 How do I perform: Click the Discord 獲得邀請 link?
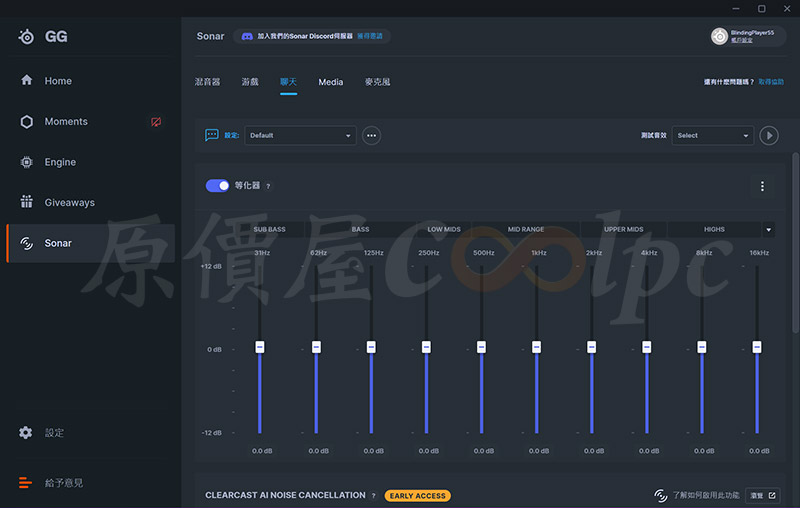[370, 36]
